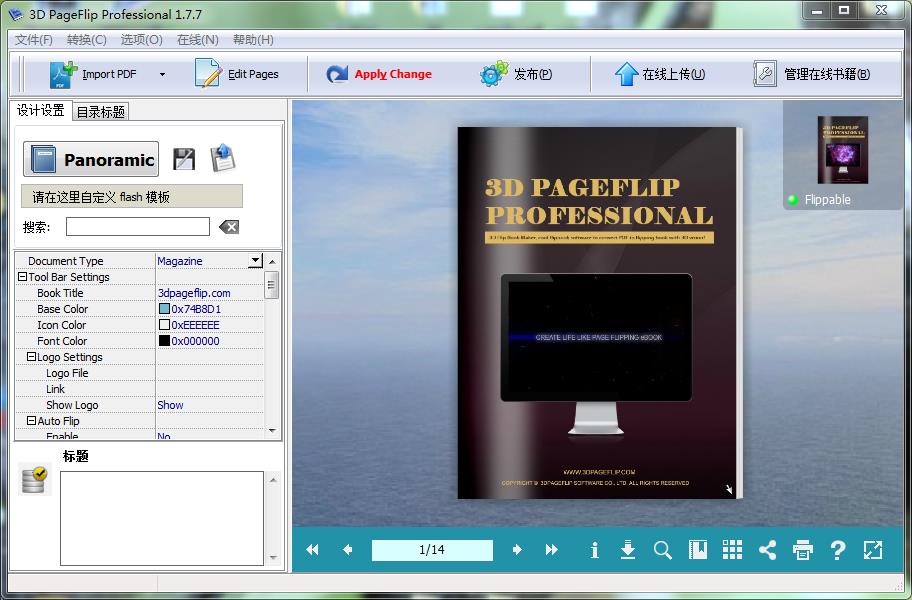
Task: Switch to the 设计设置 tab
Action: [x=40, y=110]
